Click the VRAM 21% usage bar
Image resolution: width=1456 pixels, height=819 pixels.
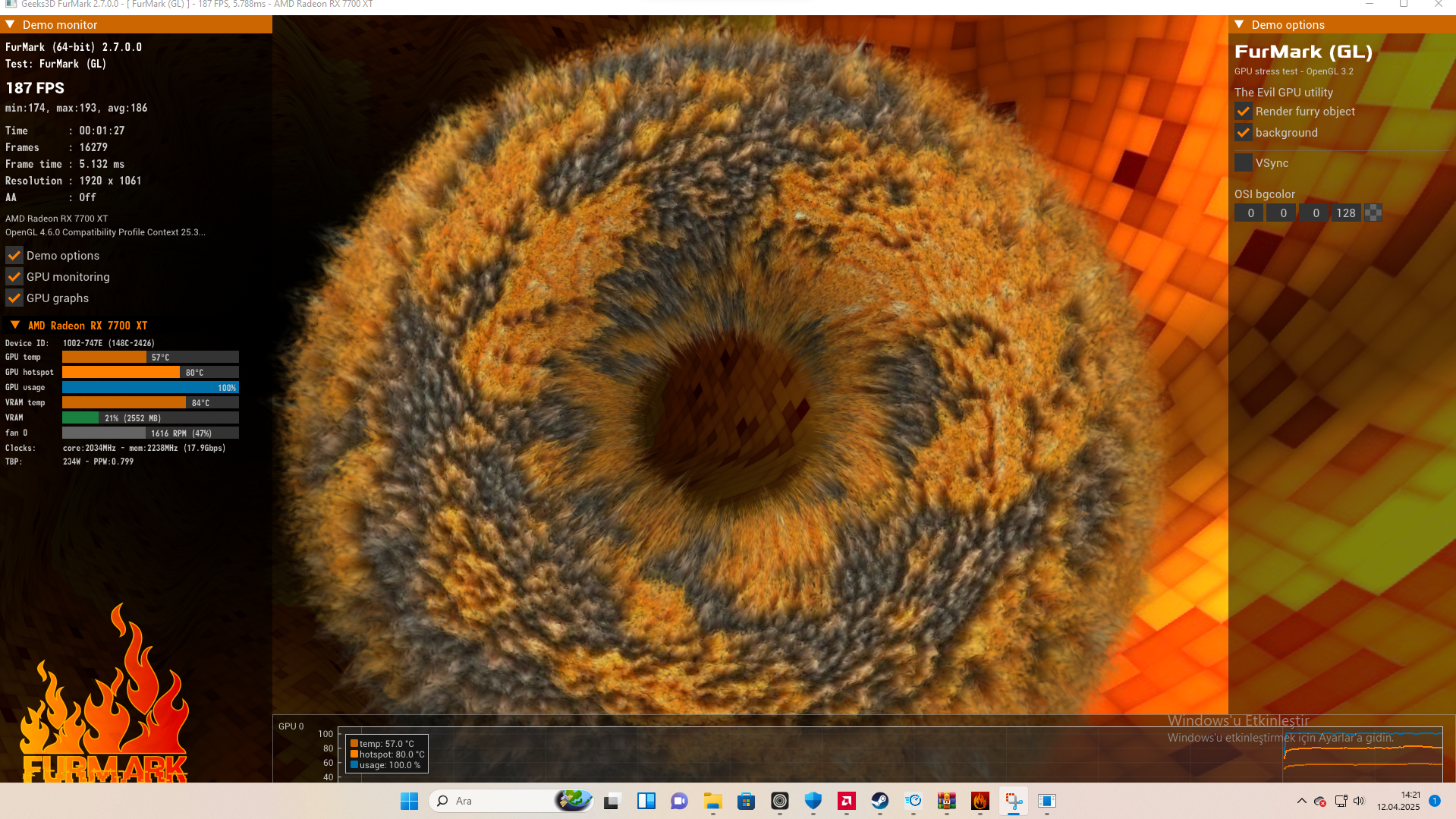[150, 418]
